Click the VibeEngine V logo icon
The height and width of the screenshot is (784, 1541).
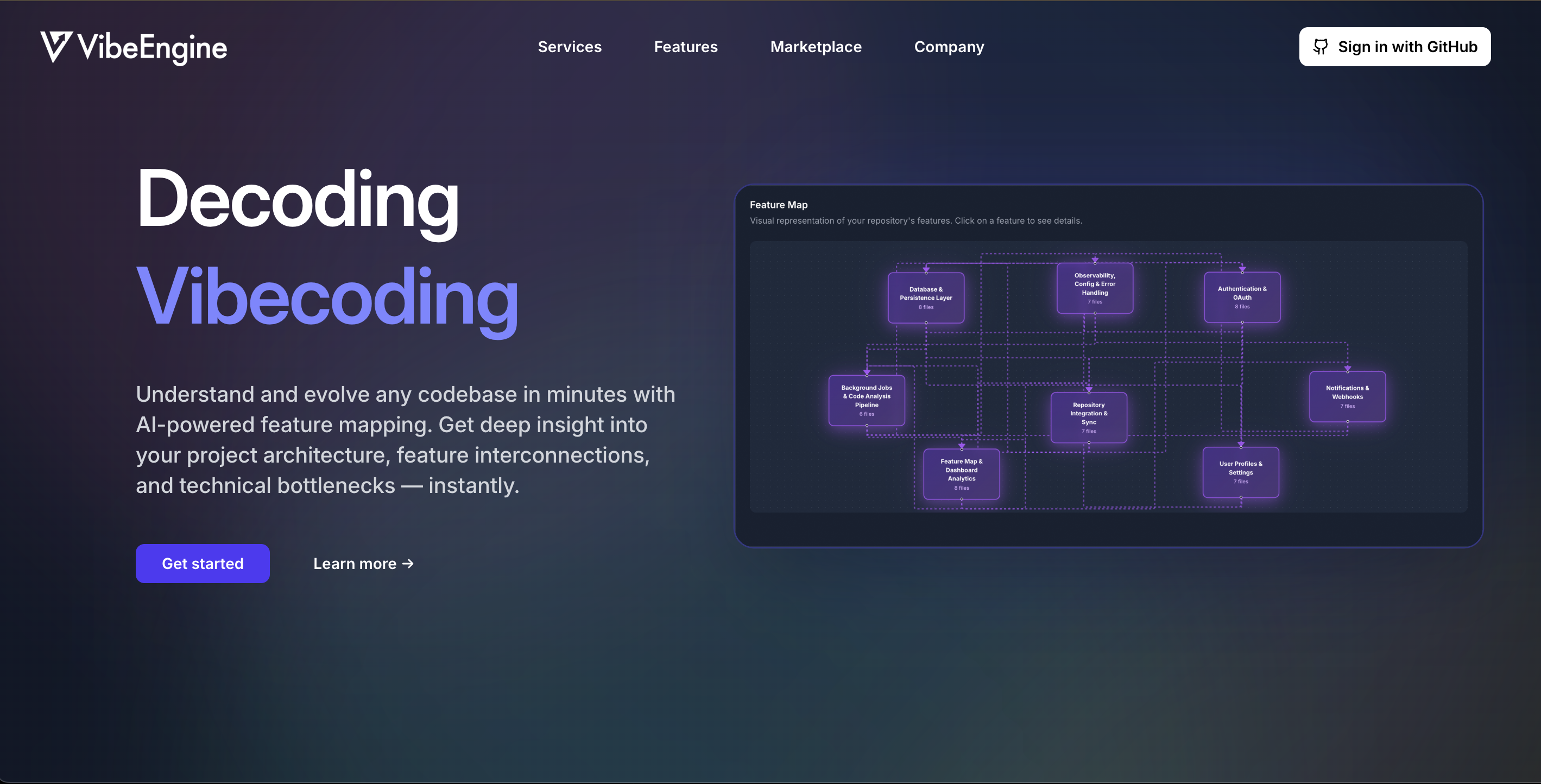pos(56,46)
